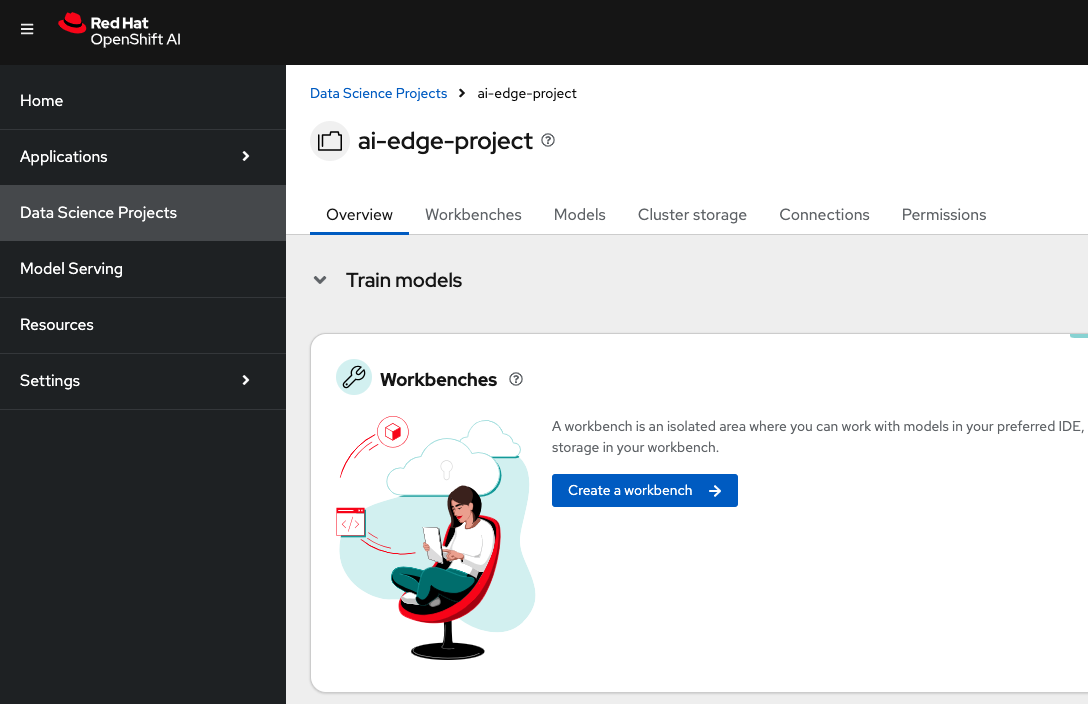Click the Red Hat OpenShift AI logo
Image resolution: width=1088 pixels, height=704 pixels.
click(x=120, y=31)
